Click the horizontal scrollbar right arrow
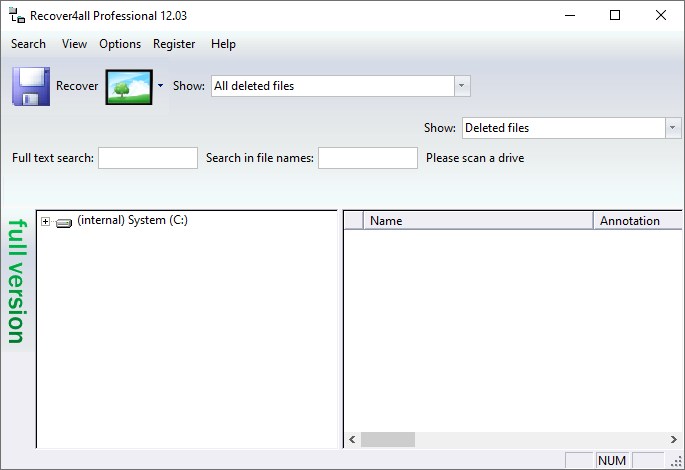The width and height of the screenshot is (685, 470). (x=674, y=439)
